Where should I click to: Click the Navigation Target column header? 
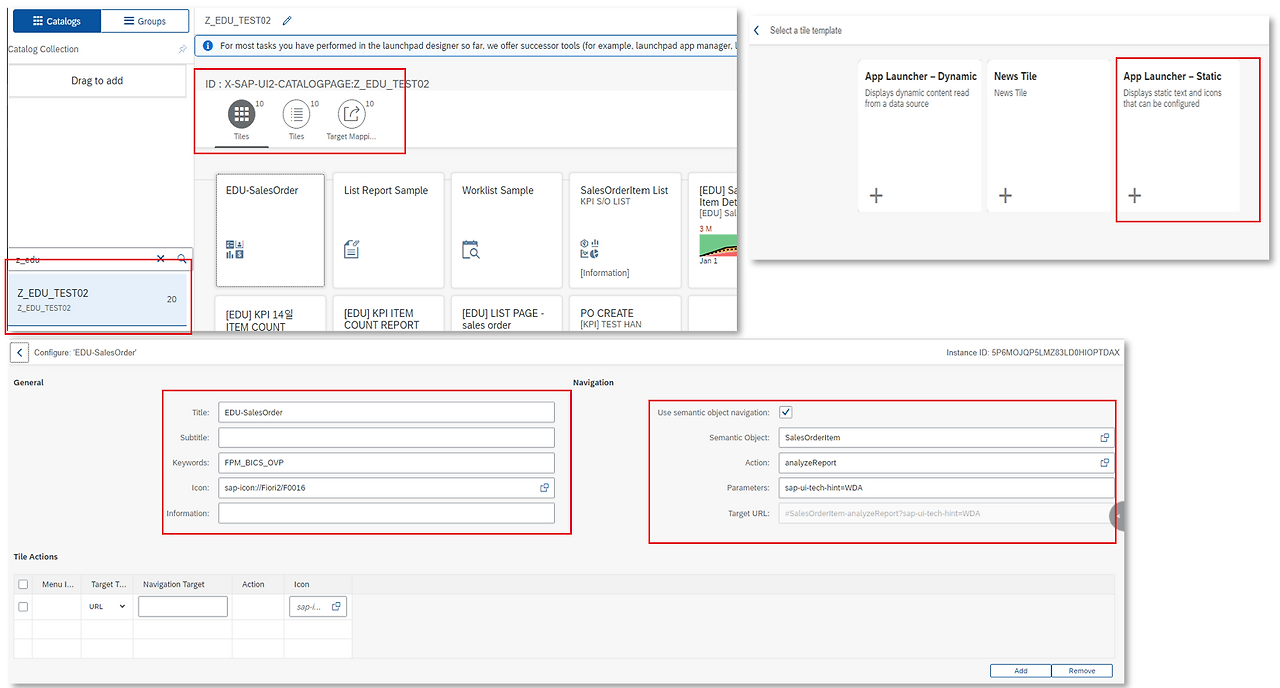[173, 584]
